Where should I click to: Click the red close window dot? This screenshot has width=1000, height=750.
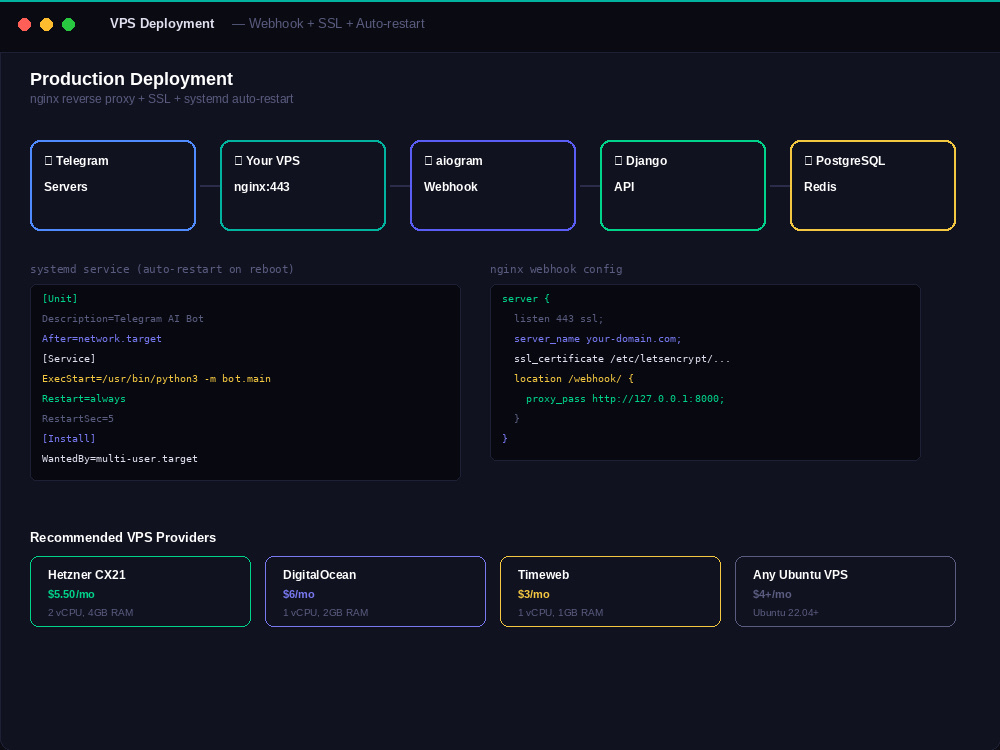[24, 24]
